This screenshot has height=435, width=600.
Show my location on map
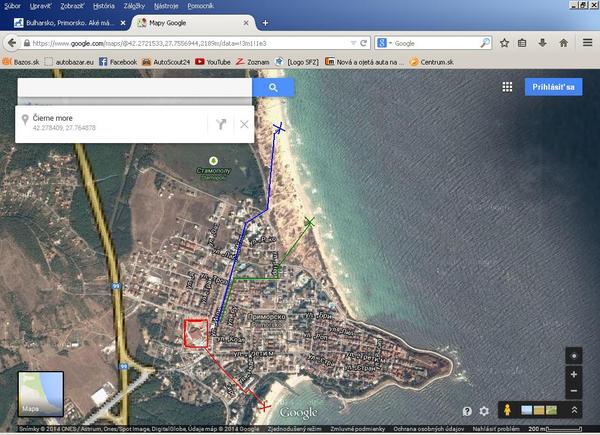click(x=573, y=356)
